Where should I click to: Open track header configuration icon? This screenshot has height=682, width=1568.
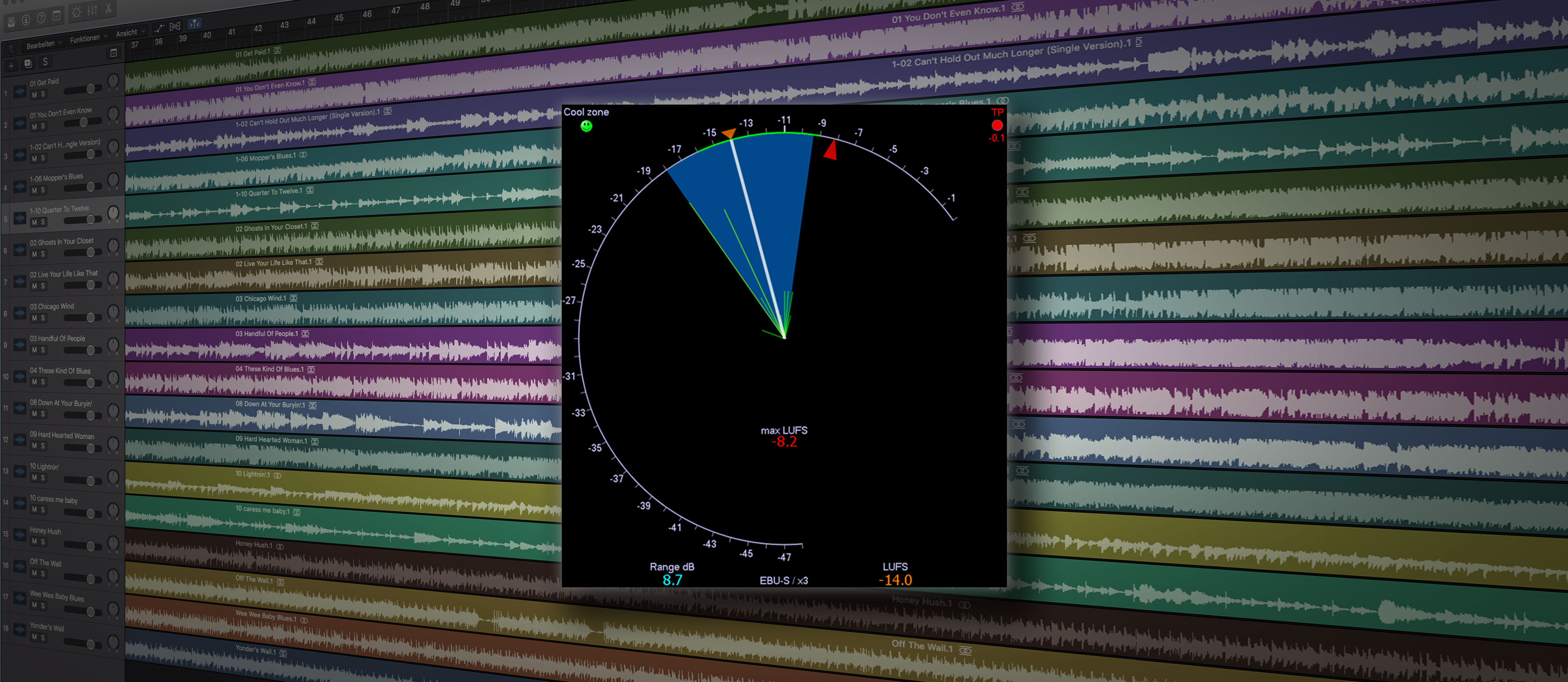(x=113, y=53)
